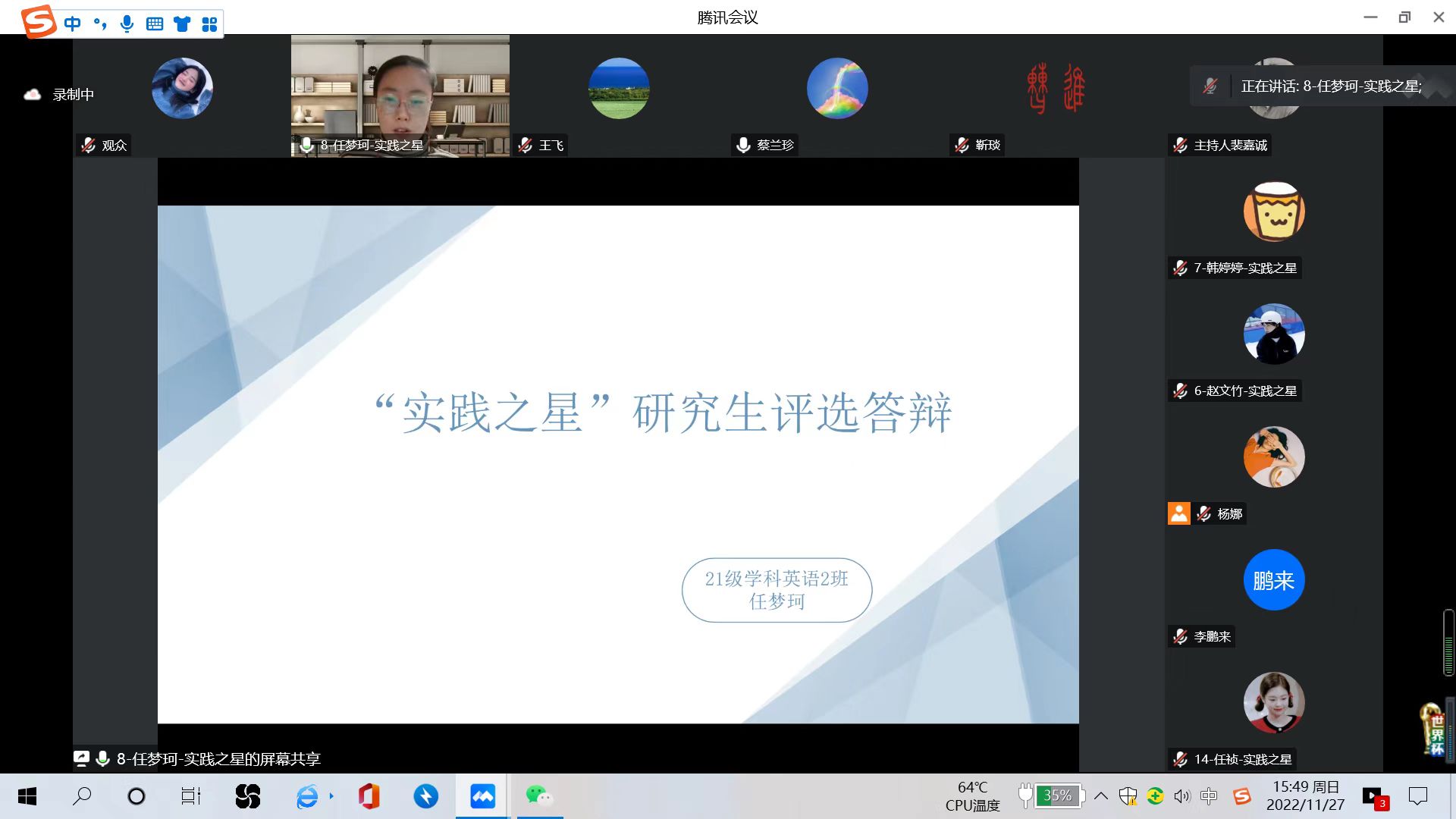This screenshot has width=1456, height=819.
Task: Toggle taskbar IME language indicator
Action: [x=1209, y=796]
